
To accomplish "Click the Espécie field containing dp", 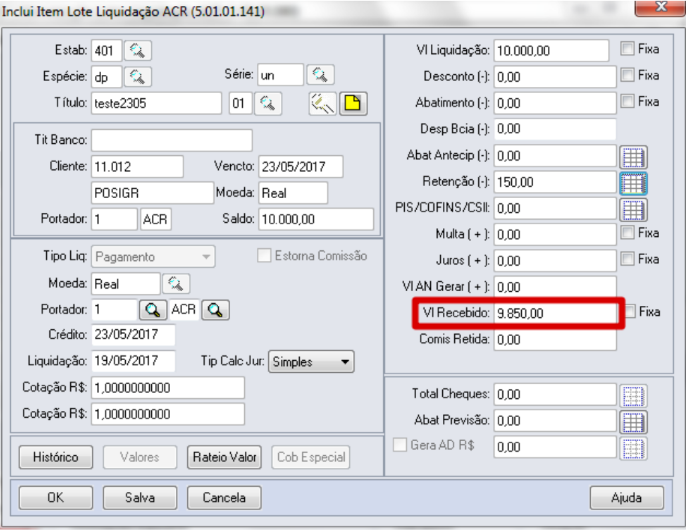I will coord(106,77).
